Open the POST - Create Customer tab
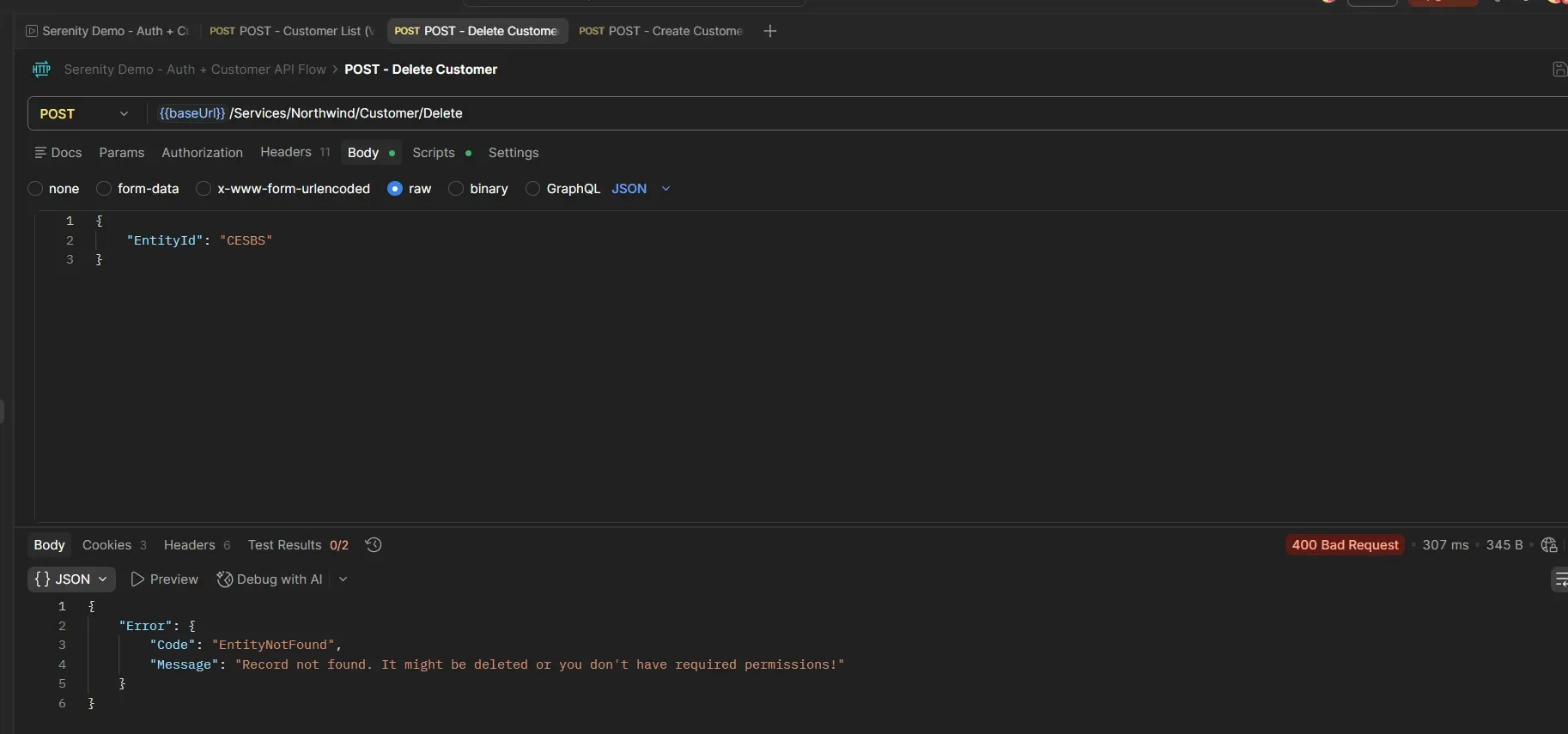The image size is (1568, 734). click(661, 31)
